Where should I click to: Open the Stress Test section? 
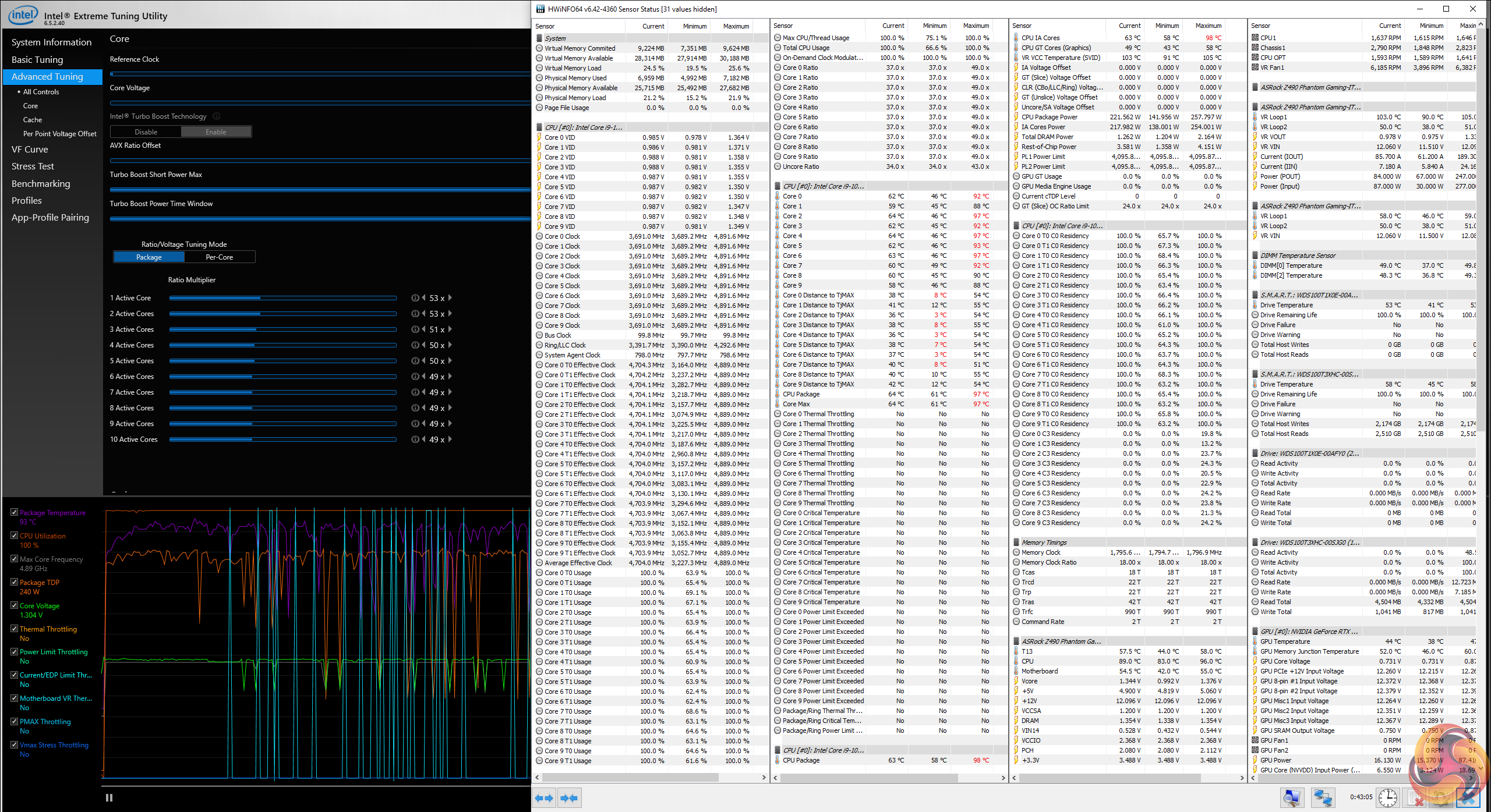33,166
